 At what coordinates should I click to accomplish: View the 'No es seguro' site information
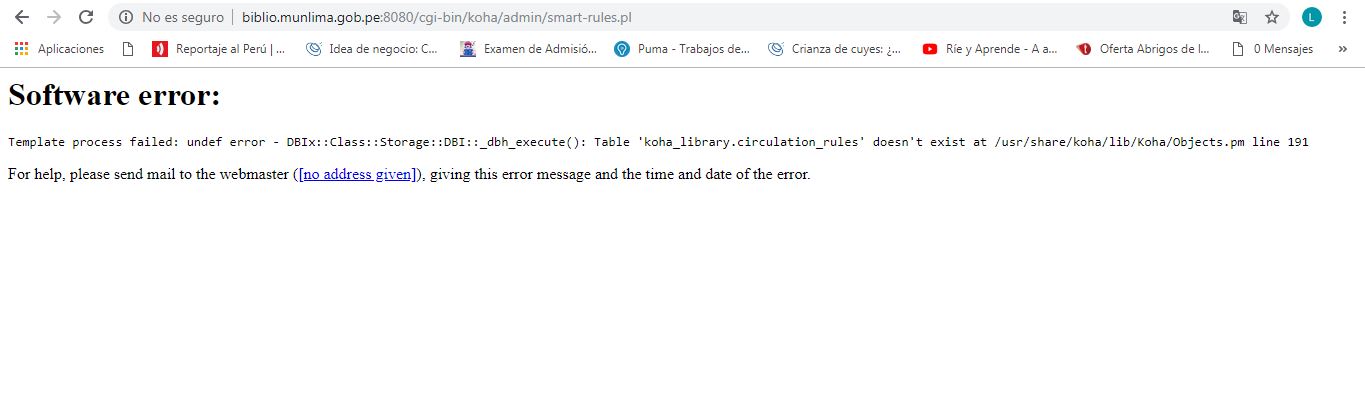pyautogui.click(x=171, y=17)
